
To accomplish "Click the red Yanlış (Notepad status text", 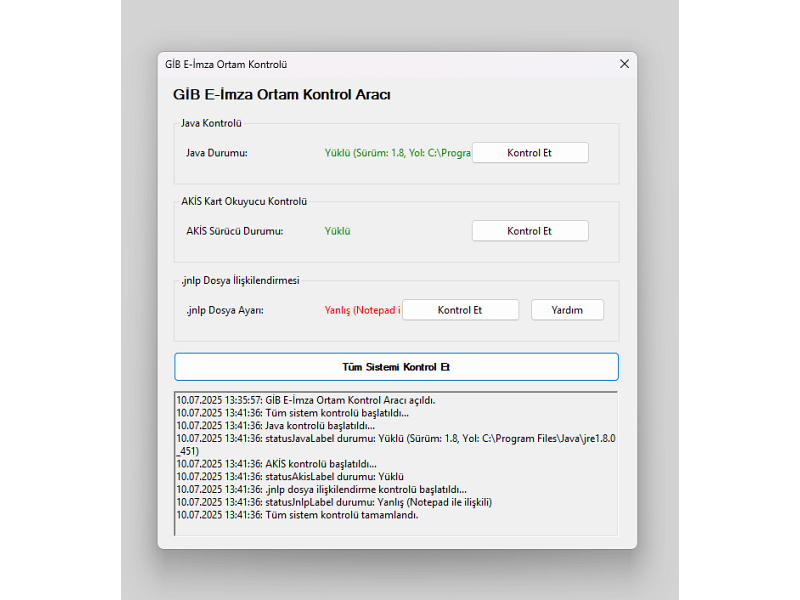I will tap(362, 310).
